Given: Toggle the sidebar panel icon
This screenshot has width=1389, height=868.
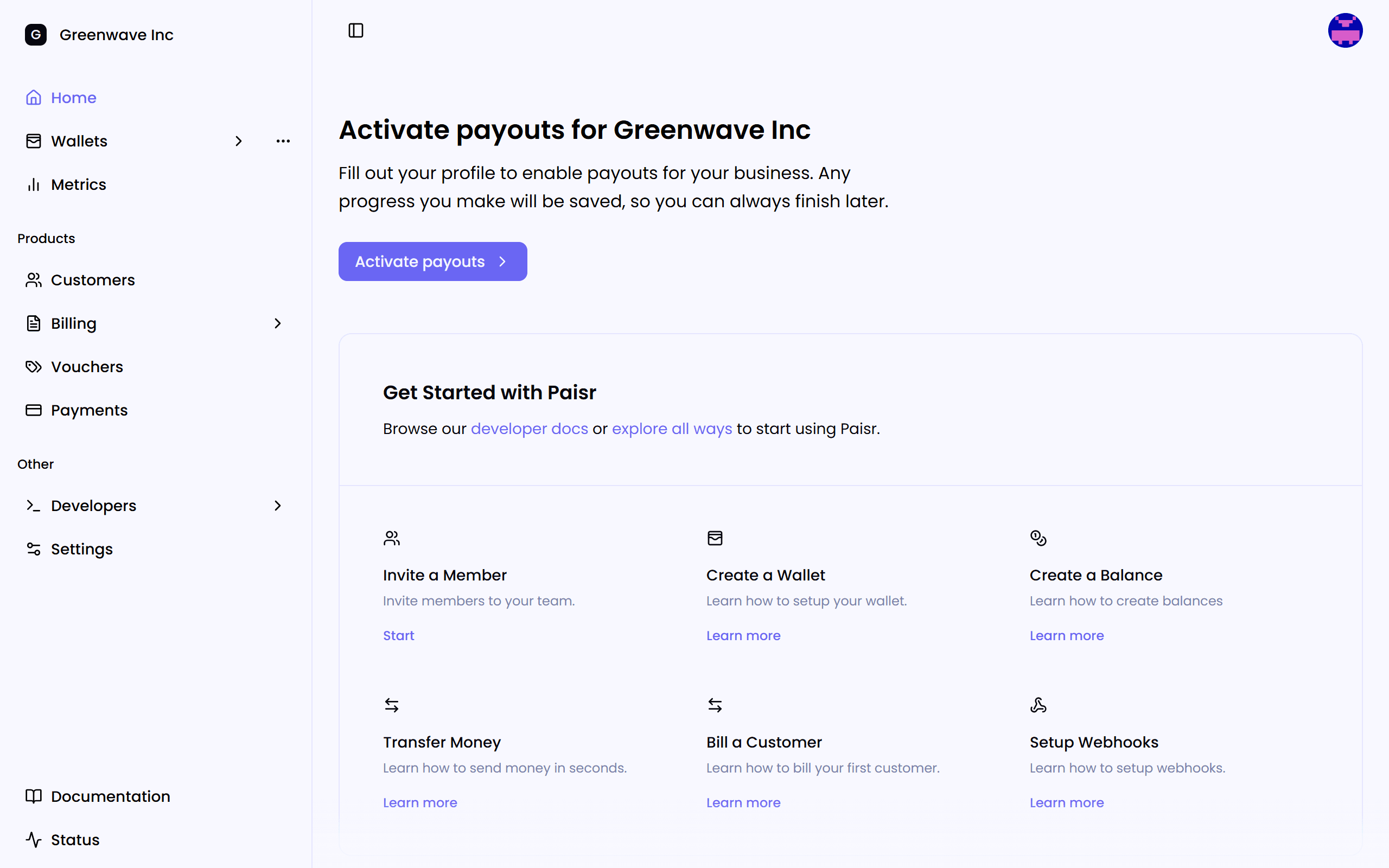Looking at the screenshot, I should [356, 30].
